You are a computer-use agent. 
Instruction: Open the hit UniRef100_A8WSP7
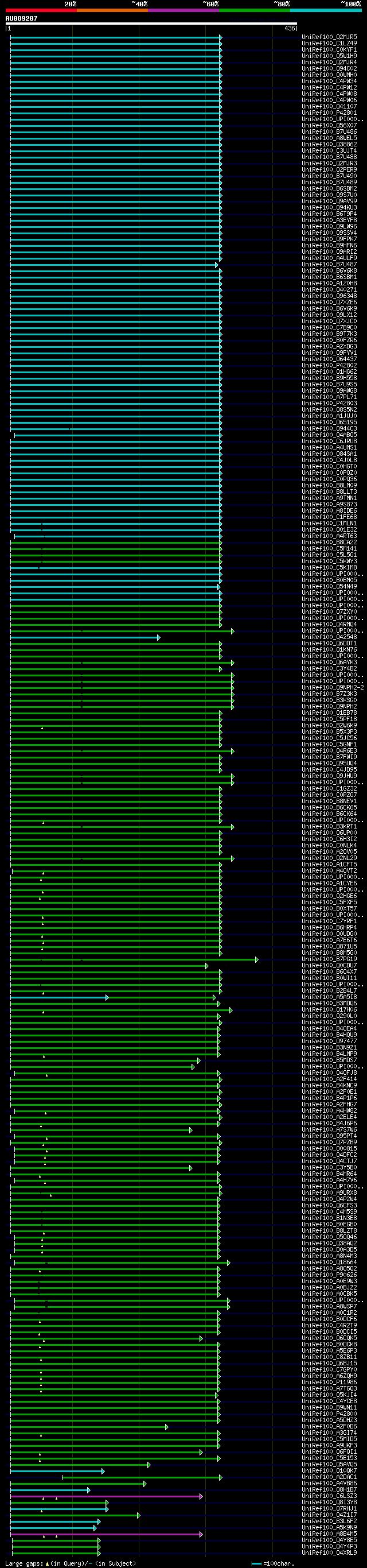329,1307
